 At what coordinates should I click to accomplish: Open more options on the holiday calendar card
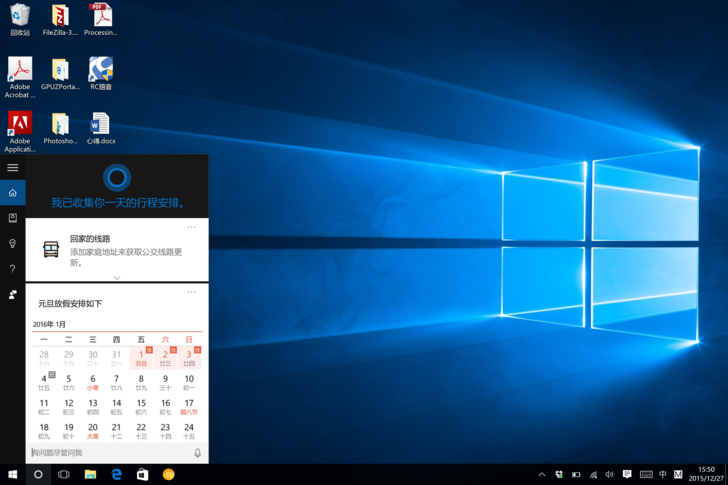point(192,292)
